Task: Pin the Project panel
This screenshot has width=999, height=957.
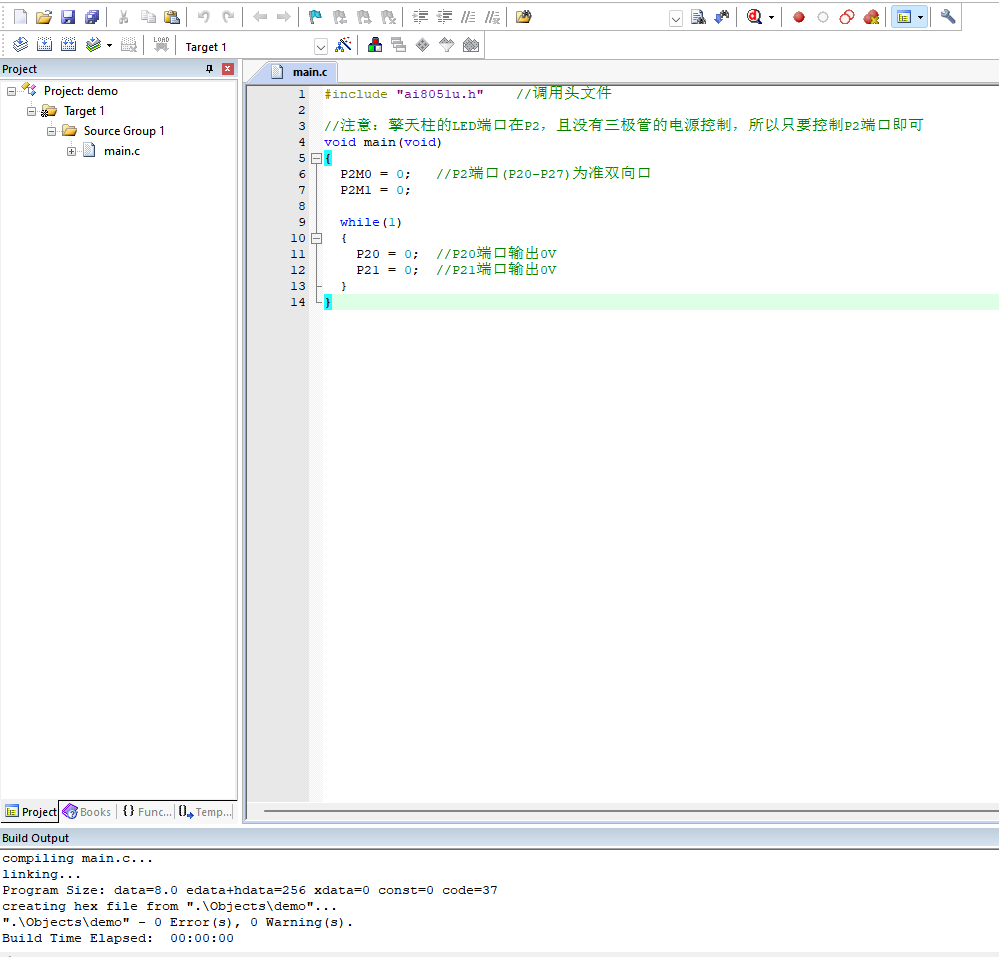Action: (210, 69)
